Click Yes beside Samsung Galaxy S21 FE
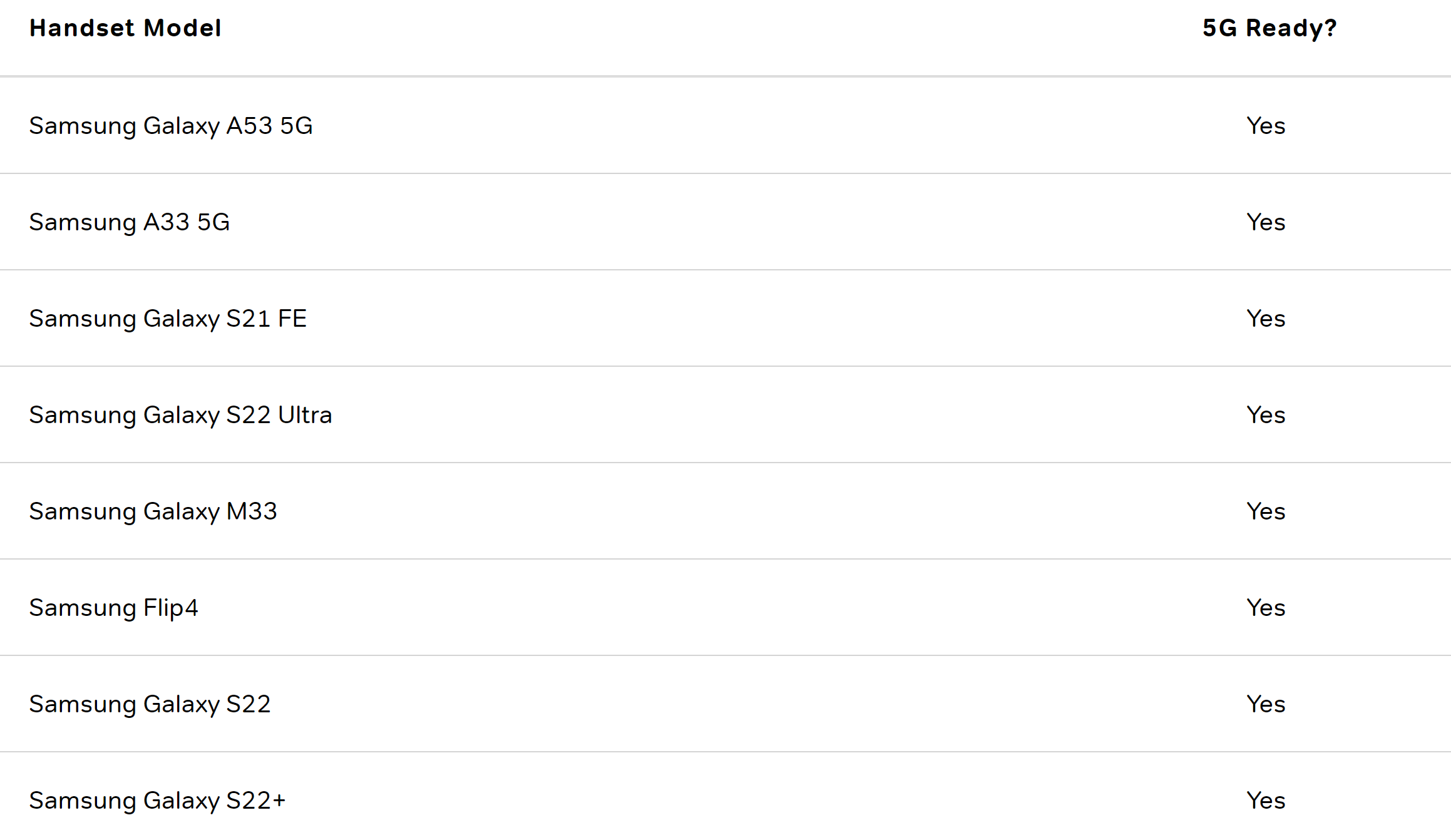 [x=1266, y=319]
